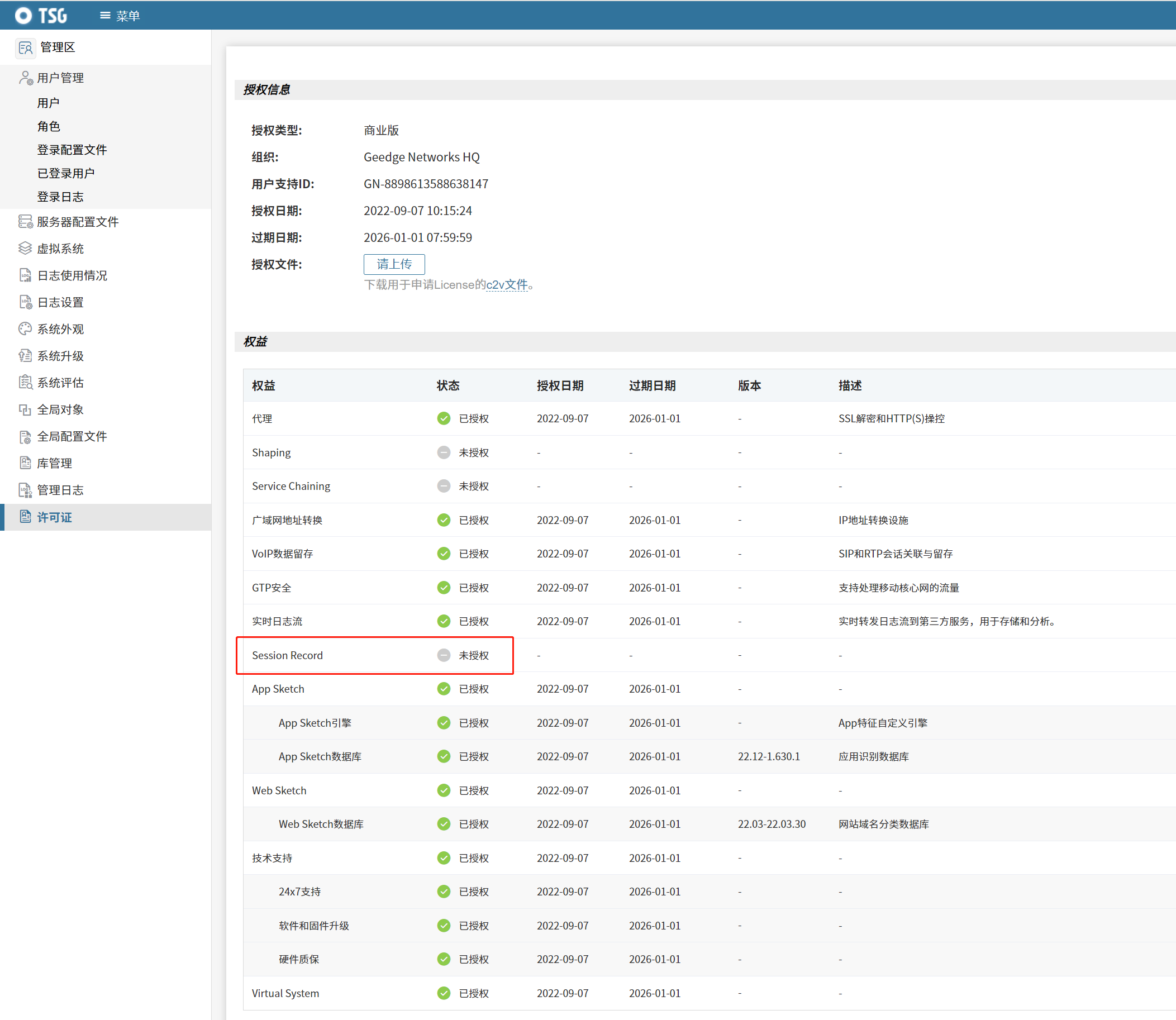Screen dimensions: 1176x1020
Task: Download the c2v文件 link
Action: [507, 284]
